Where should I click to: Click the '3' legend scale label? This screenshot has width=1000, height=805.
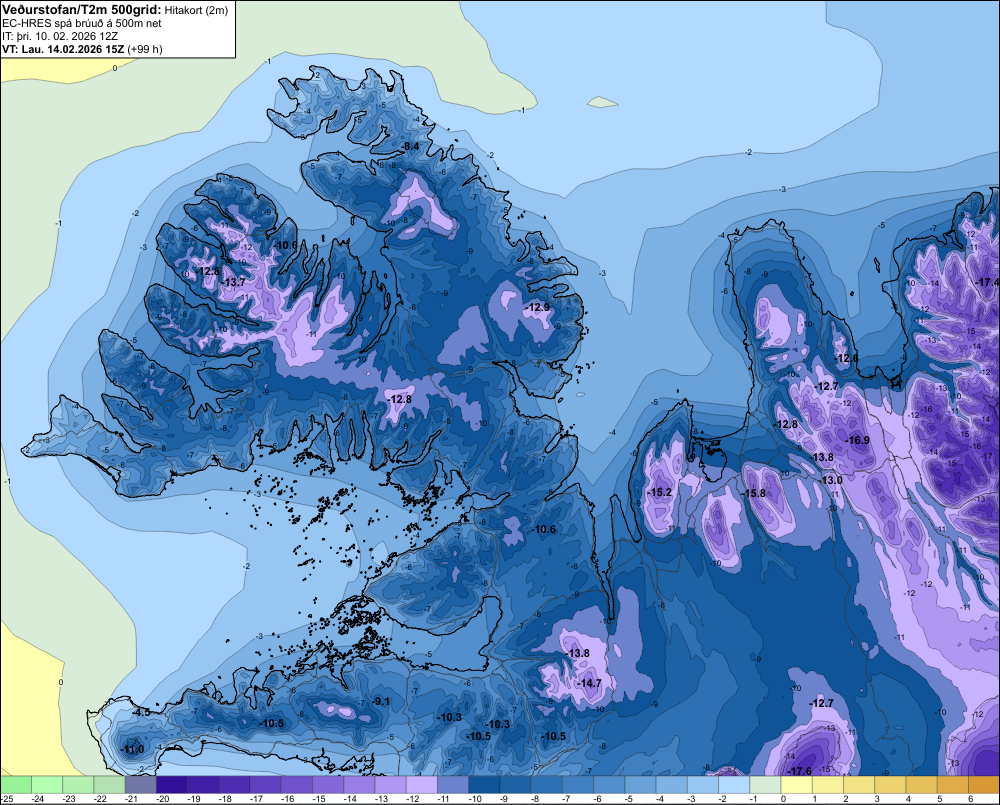point(878,799)
